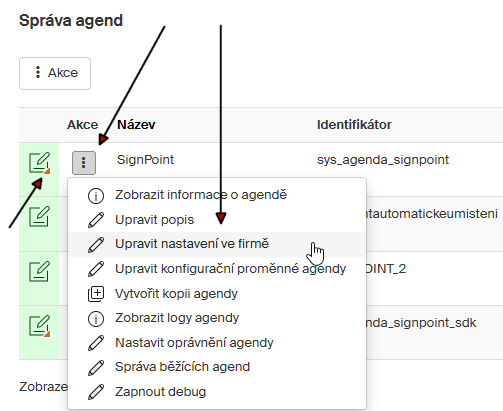Viewport: 503px width, 411px height.
Task: Click the third row green sign icon
Action: point(39,271)
